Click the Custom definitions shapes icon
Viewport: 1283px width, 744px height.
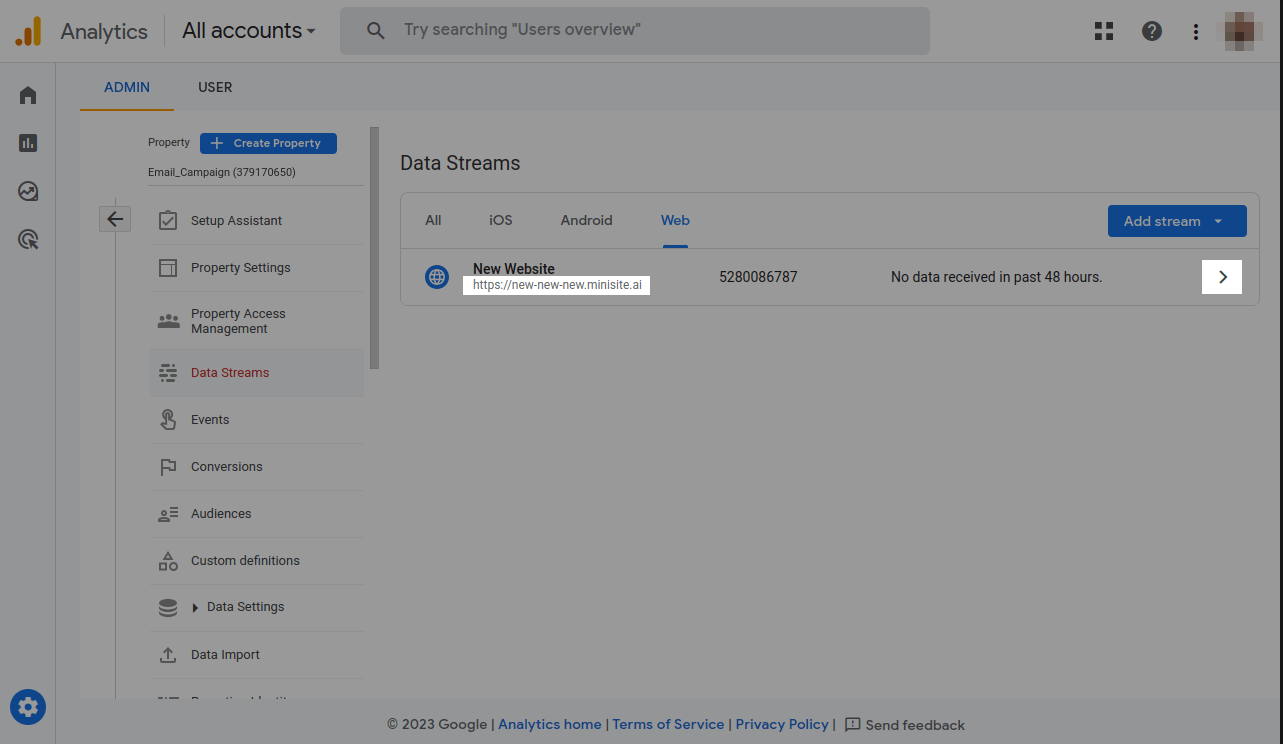tap(168, 561)
